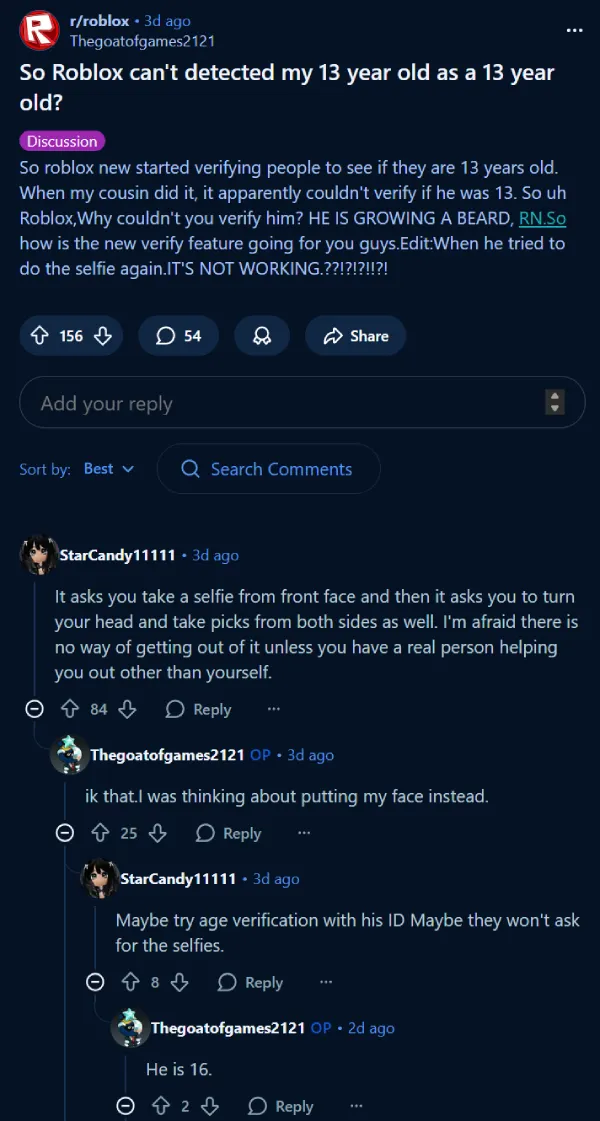Downvote the main post
The height and width of the screenshot is (1121, 600).
click(102, 336)
